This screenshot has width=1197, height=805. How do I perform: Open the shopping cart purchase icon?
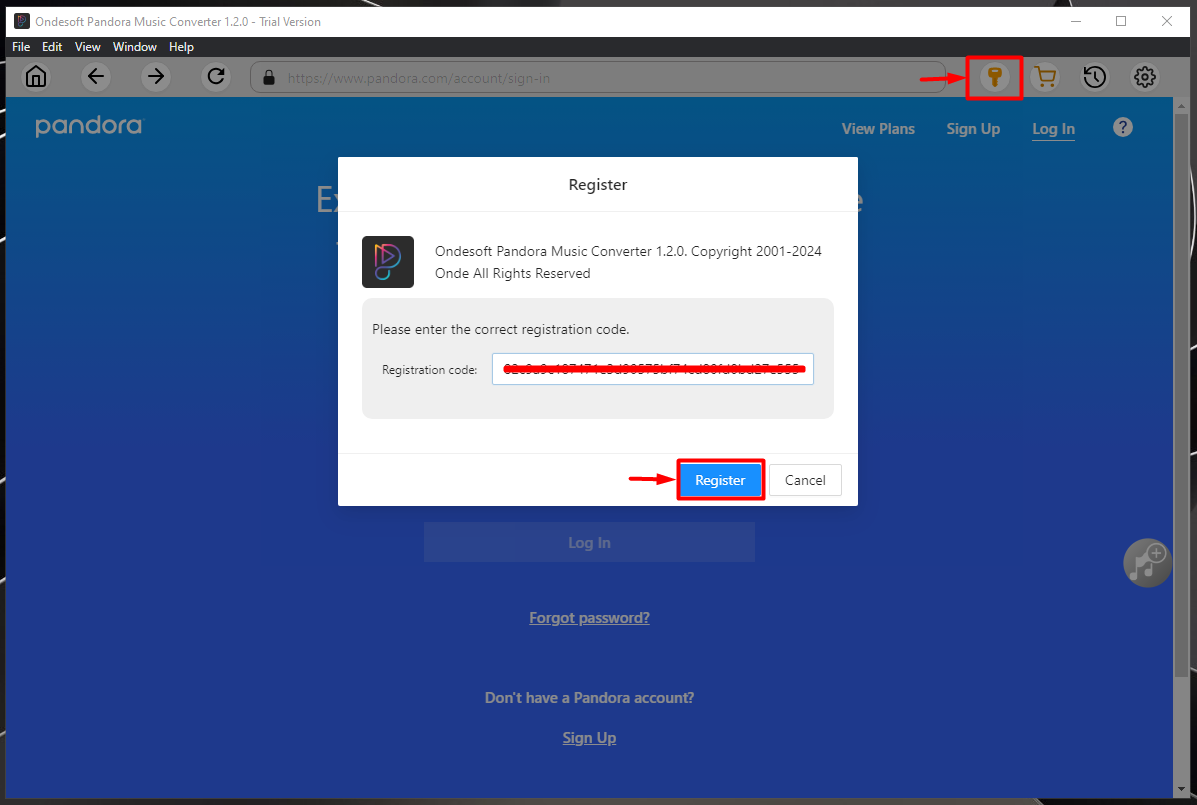click(x=1045, y=77)
